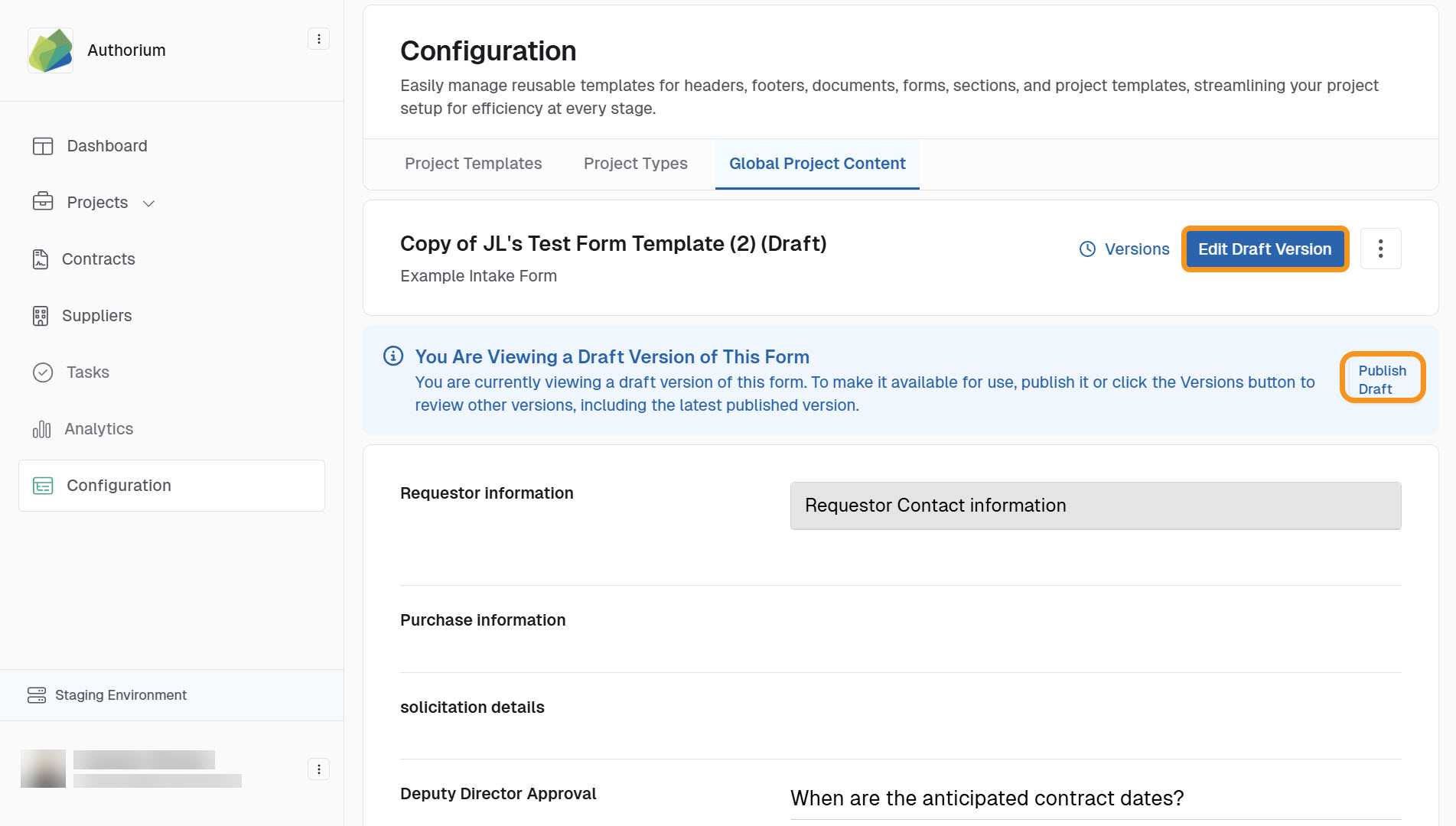Click the Edit Draft Version button

coord(1264,249)
